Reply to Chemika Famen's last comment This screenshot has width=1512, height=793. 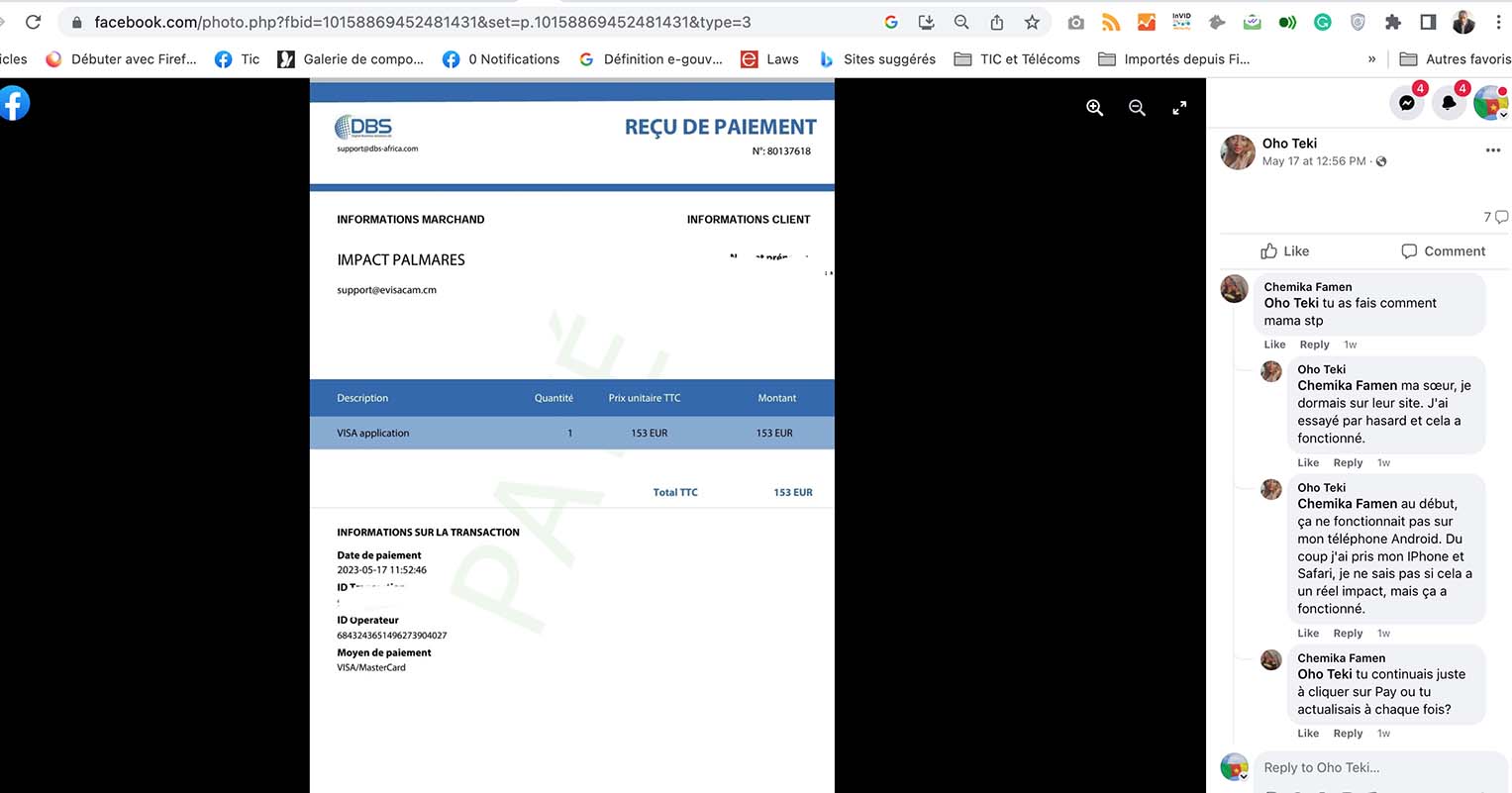click(x=1348, y=734)
